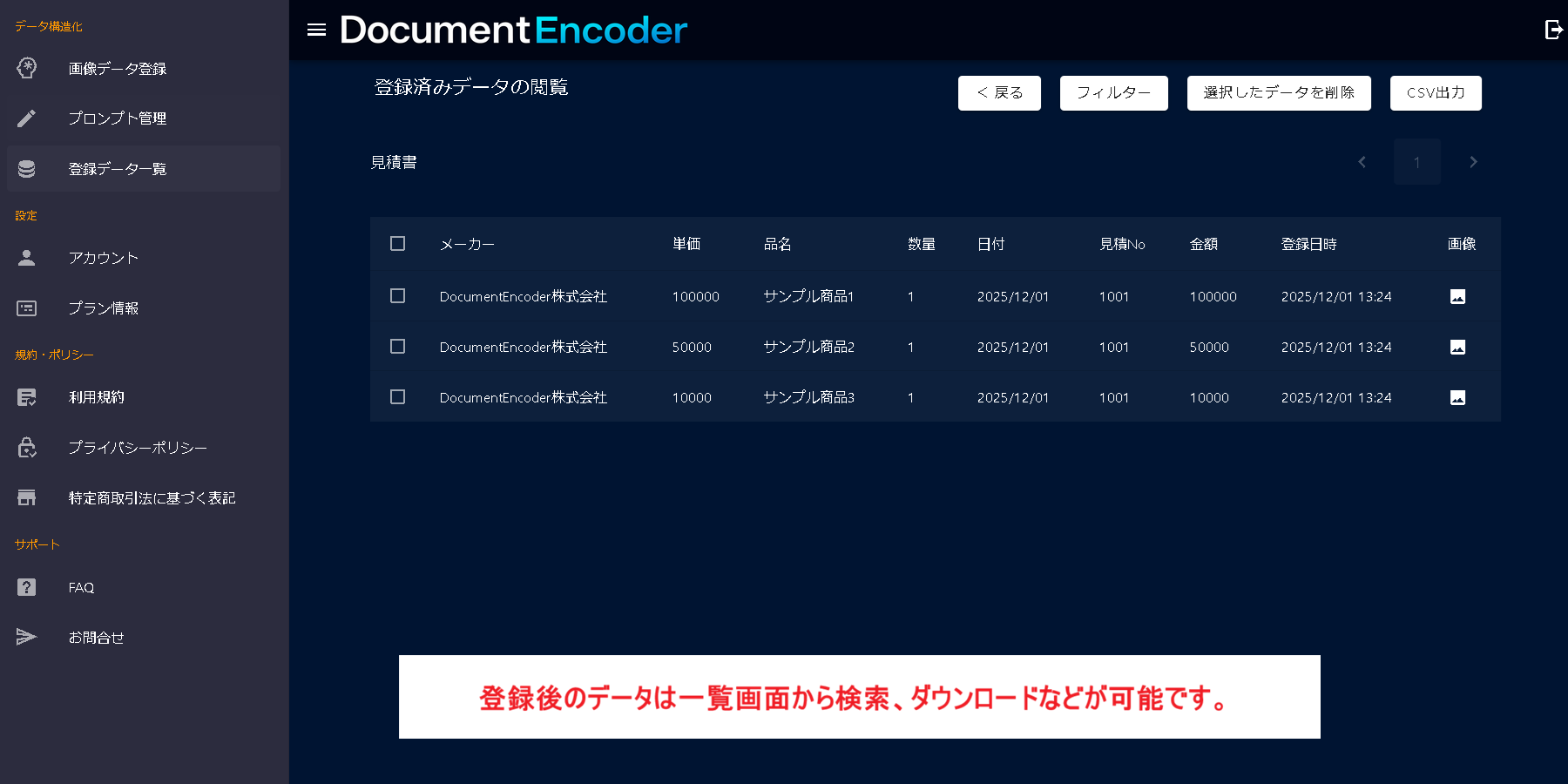
Task: Click the hamburger menu icon
Action: [316, 30]
